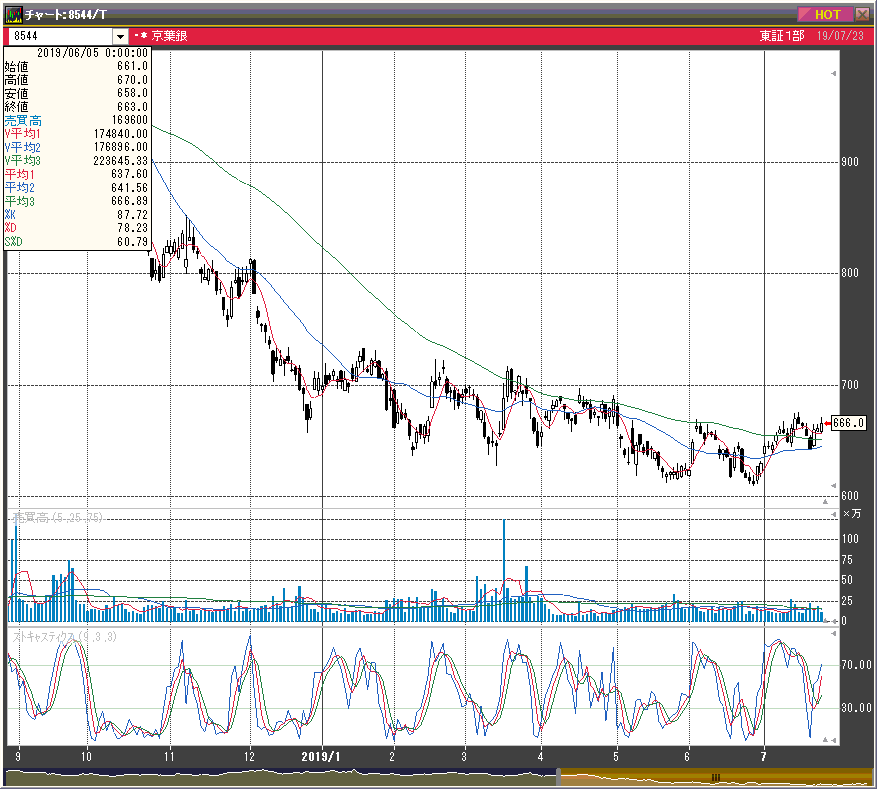Click the 2019/06/05 0:00:00 date in data box
Image resolution: width=877 pixels, height=789 pixels.
pos(92,53)
